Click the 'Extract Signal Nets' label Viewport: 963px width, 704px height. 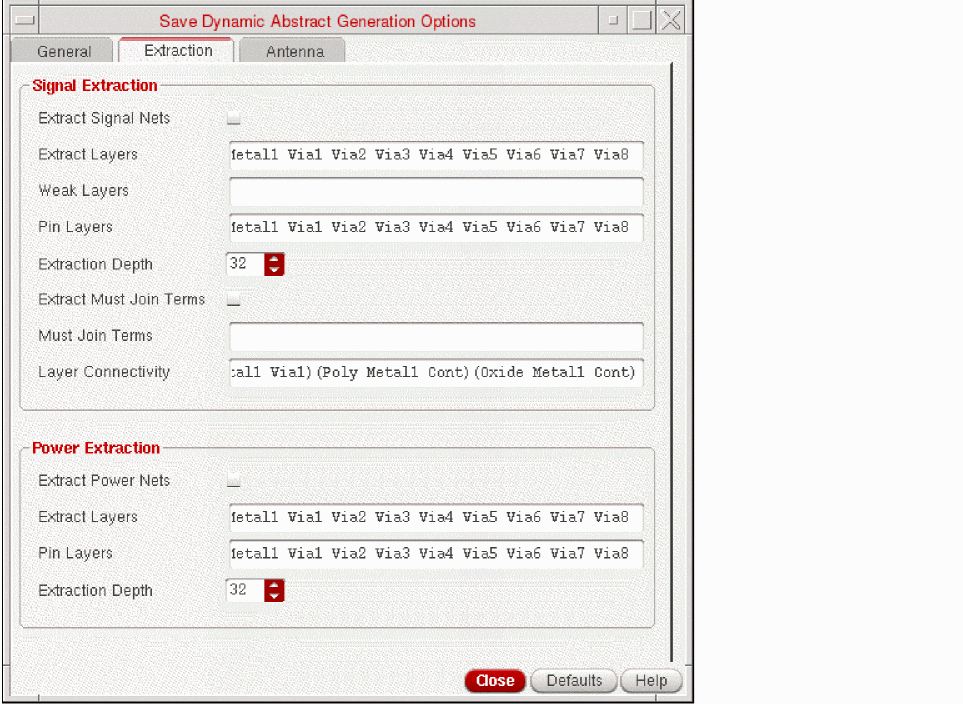pos(104,118)
